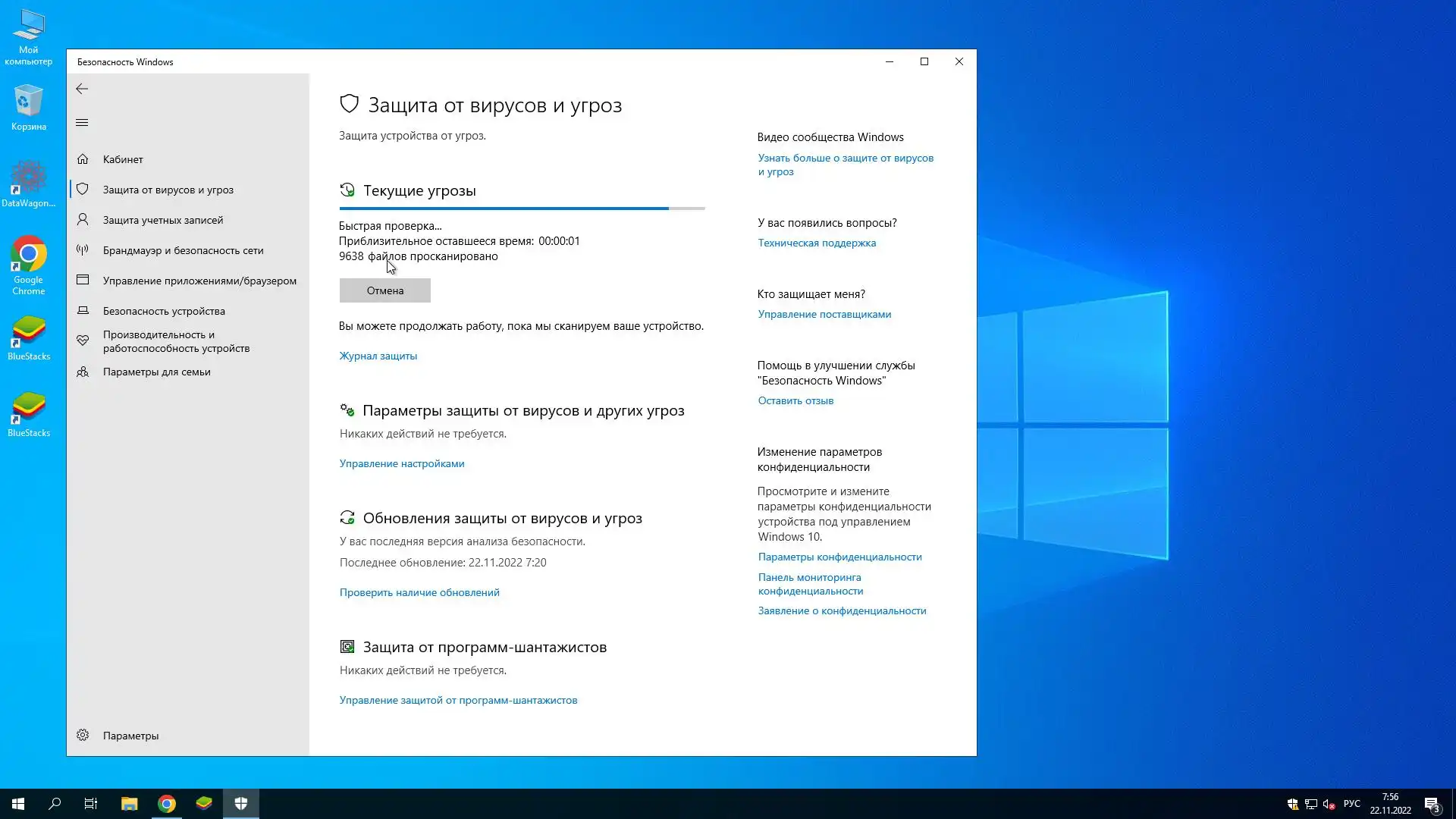
Task: Open Firewall and network protection section
Action: tap(183, 250)
